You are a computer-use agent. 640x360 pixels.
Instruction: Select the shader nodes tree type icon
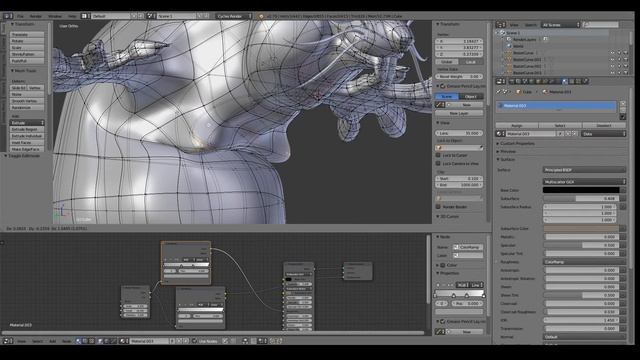(x=78, y=341)
